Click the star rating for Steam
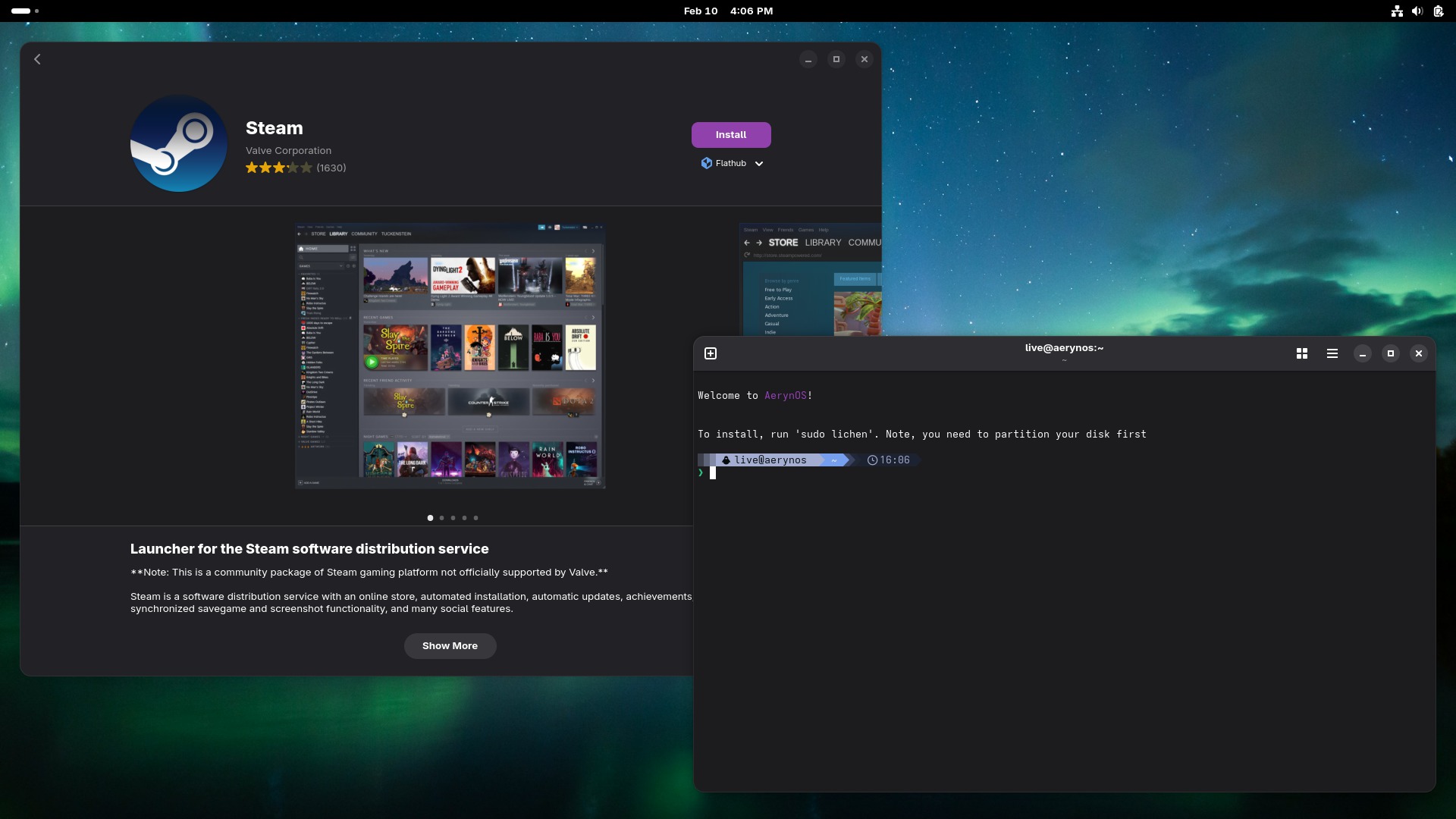Image resolution: width=1456 pixels, height=819 pixels. pyautogui.click(x=279, y=168)
